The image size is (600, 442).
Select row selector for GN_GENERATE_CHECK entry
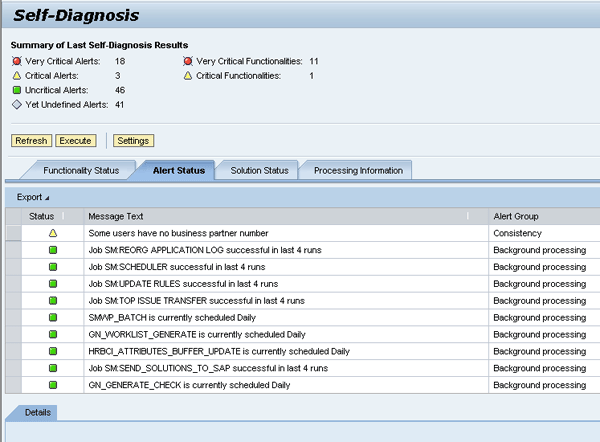tap(12, 385)
